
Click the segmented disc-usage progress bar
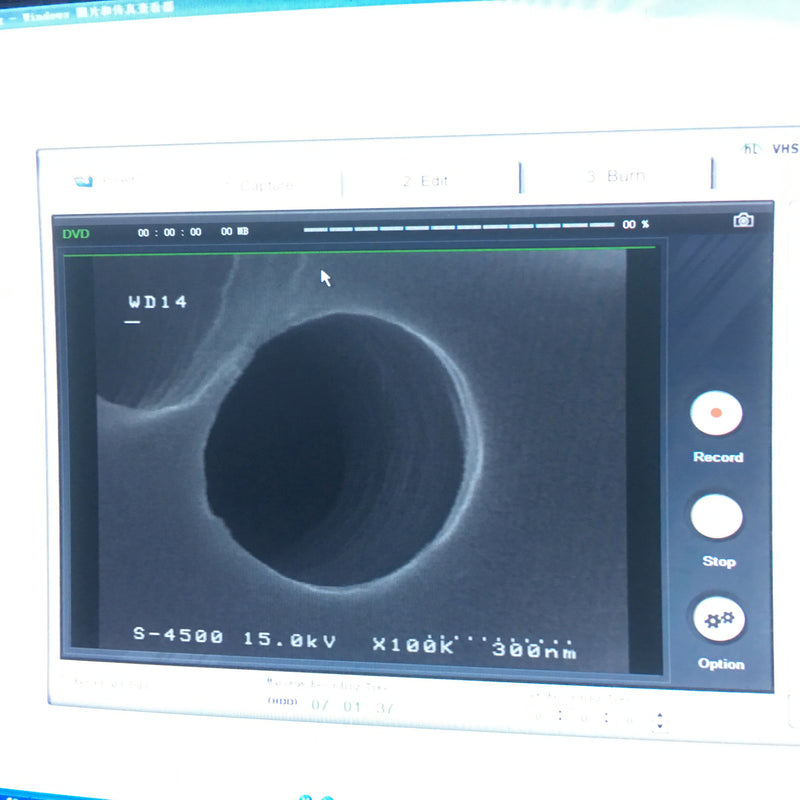459,227
